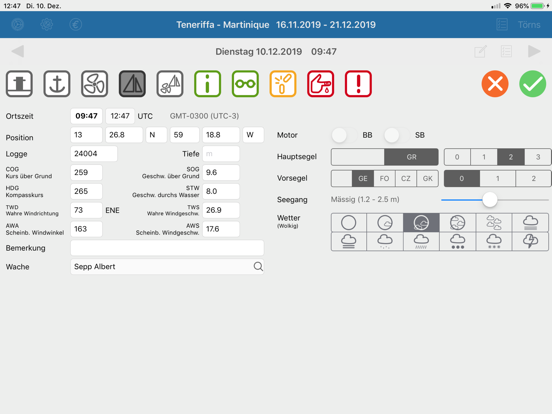Select the mostly cloudy weather icon

click(457, 222)
